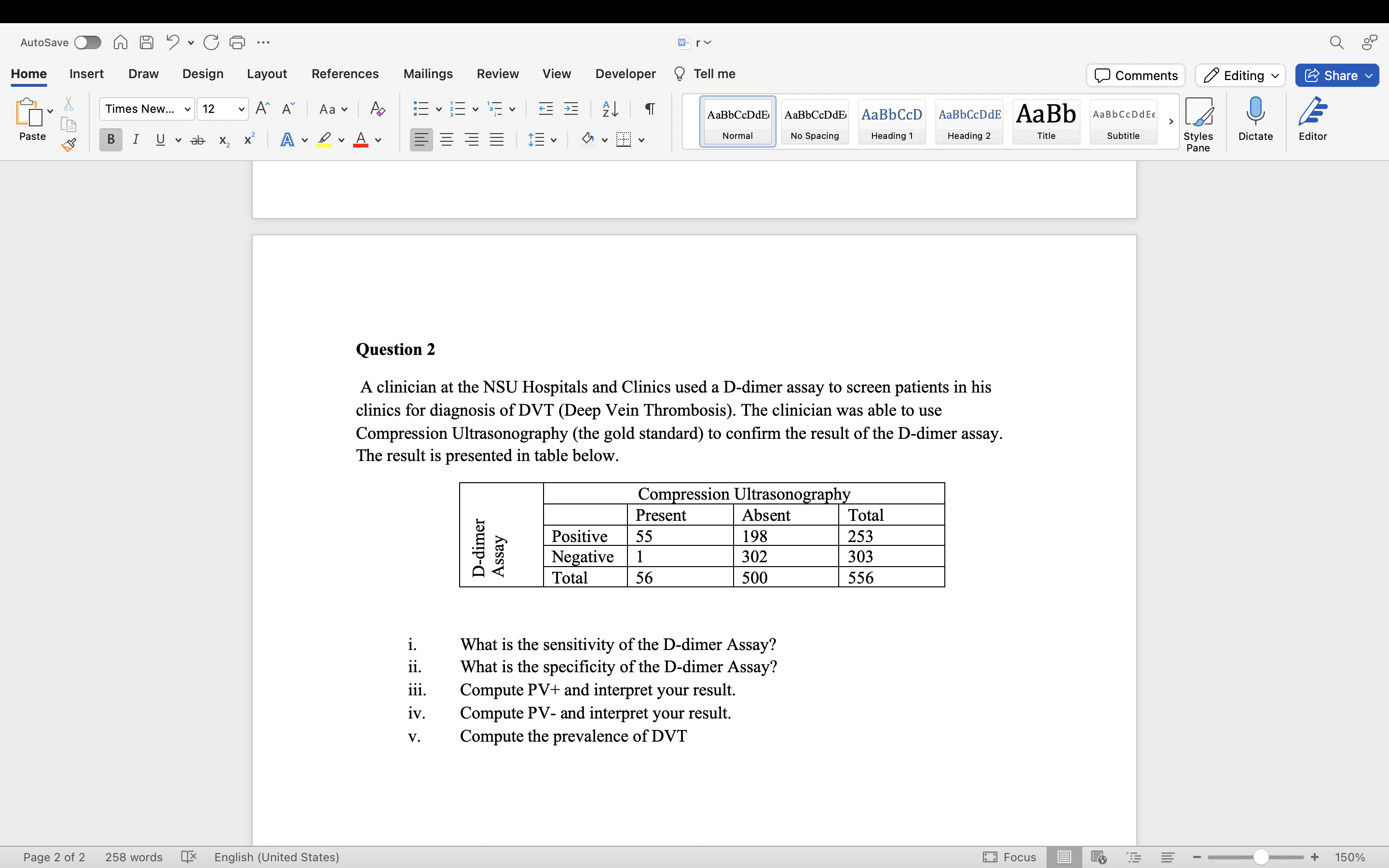The height and width of the screenshot is (868, 1389).
Task: Click the Sort A to Z icon
Action: (610, 108)
